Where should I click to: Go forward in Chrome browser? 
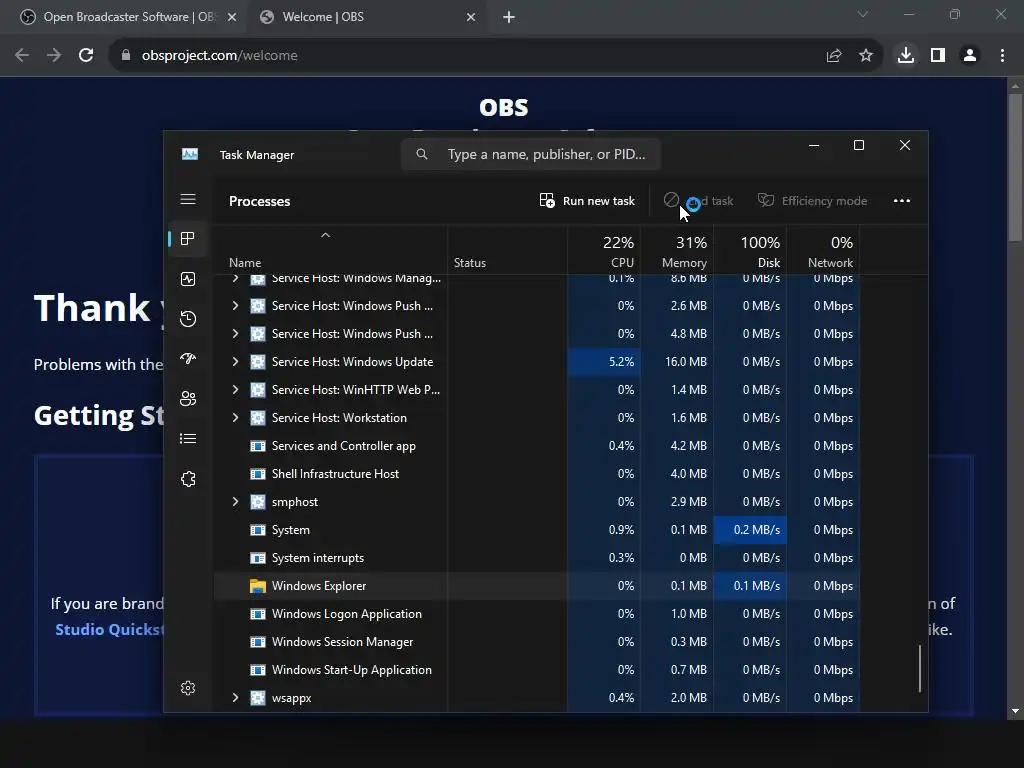point(54,56)
